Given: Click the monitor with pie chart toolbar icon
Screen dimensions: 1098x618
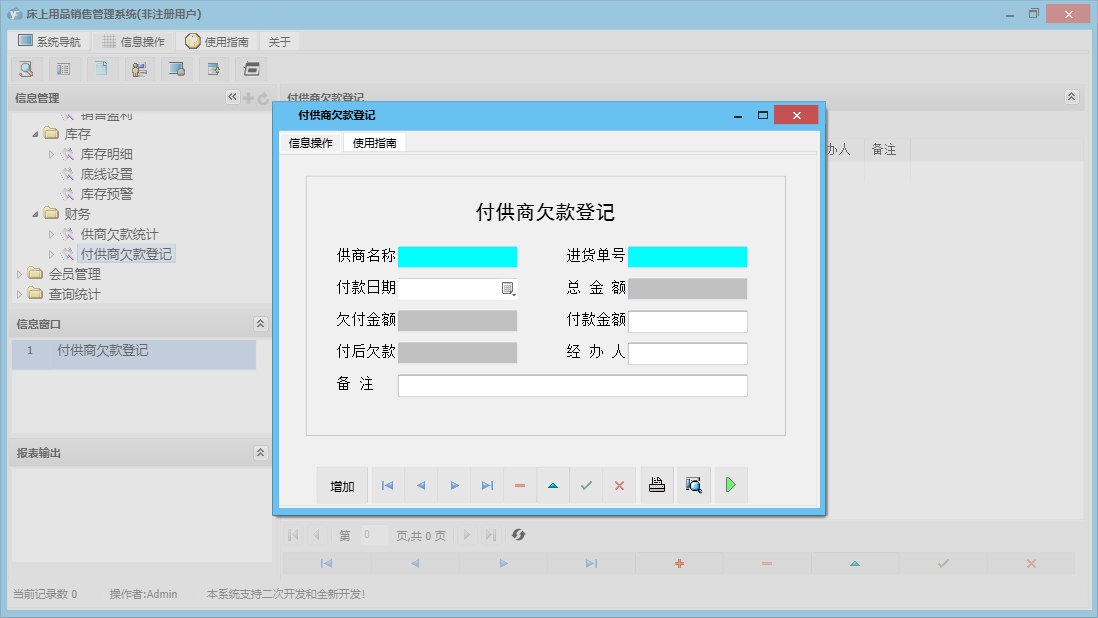Looking at the screenshot, I should 177,68.
